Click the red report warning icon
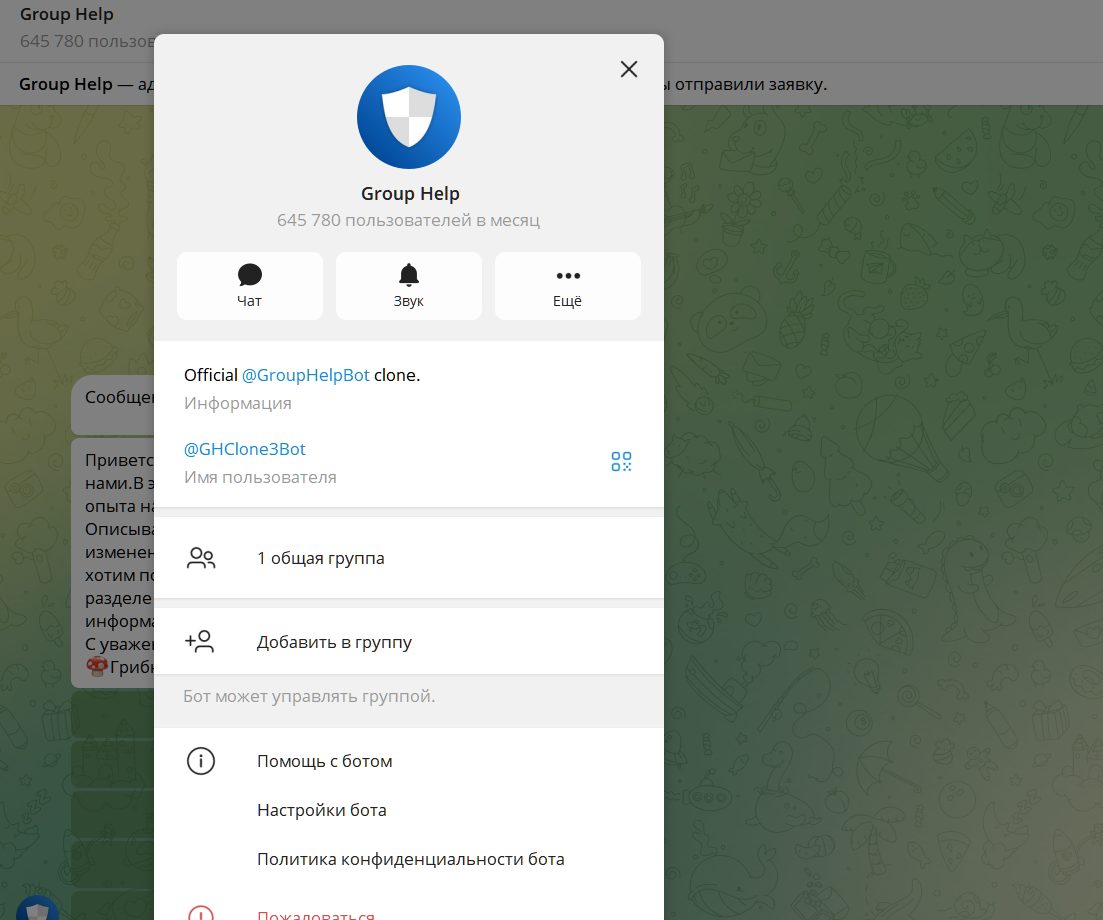1103x920 pixels. tap(200, 913)
